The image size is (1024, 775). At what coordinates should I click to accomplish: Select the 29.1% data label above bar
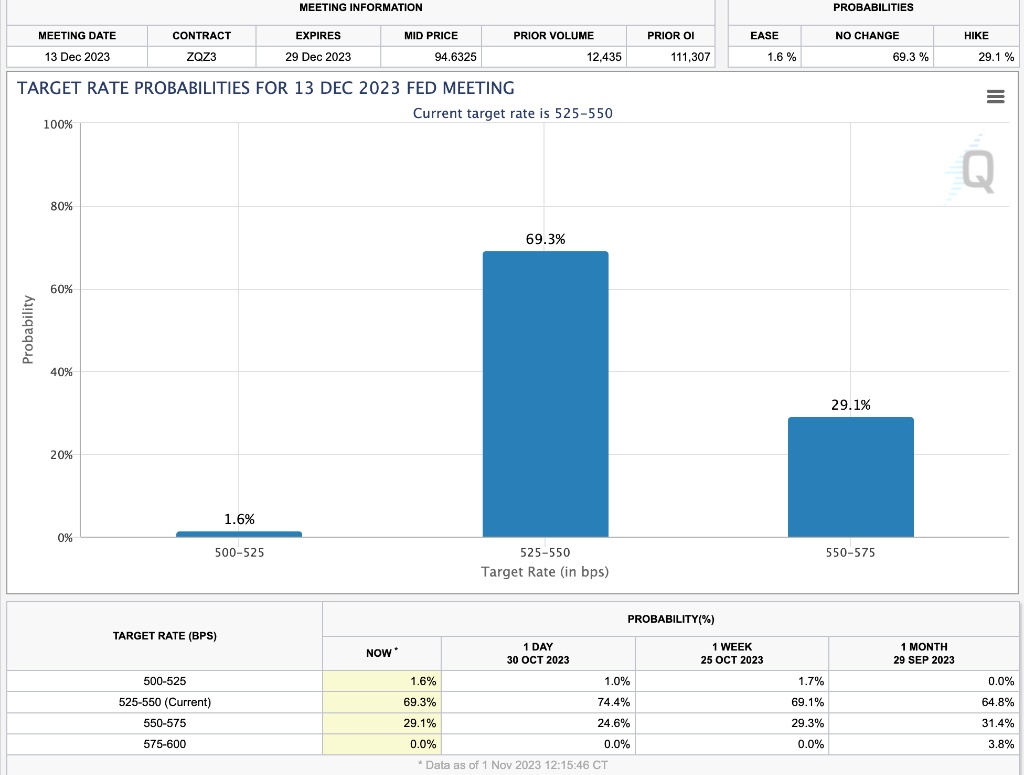[x=850, y=405]
